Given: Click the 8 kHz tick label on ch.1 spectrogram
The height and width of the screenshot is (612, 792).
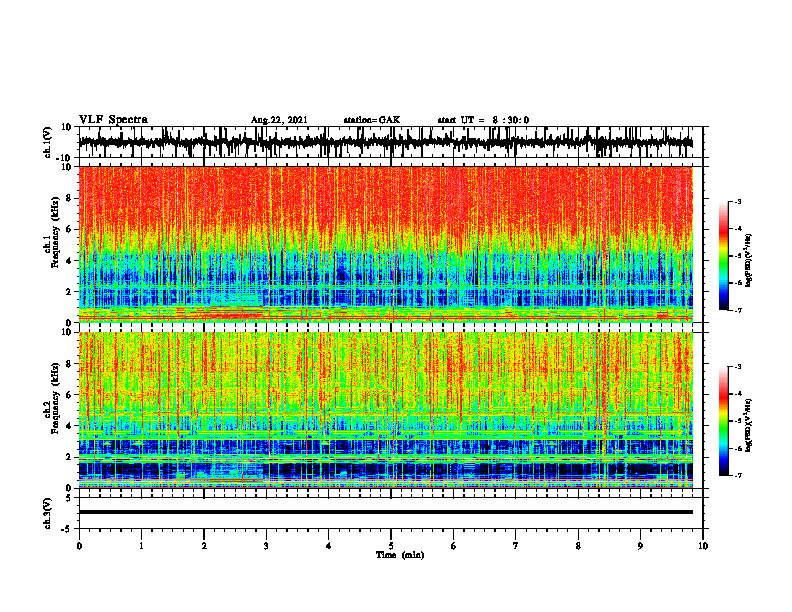Looking at the screenshot, I should [70, 198].
